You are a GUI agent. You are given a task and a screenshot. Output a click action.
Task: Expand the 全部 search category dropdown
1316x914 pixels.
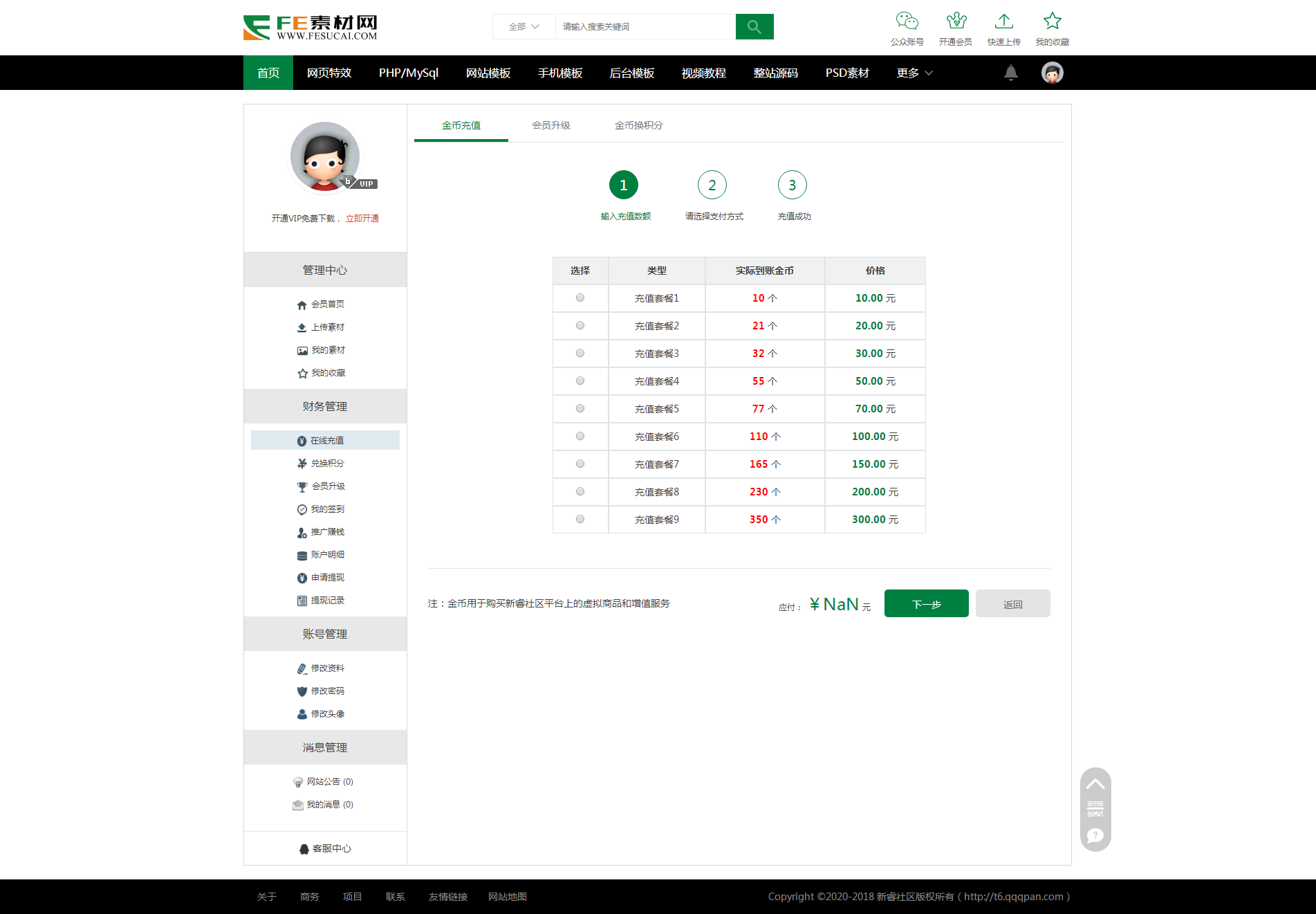(523, 27)
